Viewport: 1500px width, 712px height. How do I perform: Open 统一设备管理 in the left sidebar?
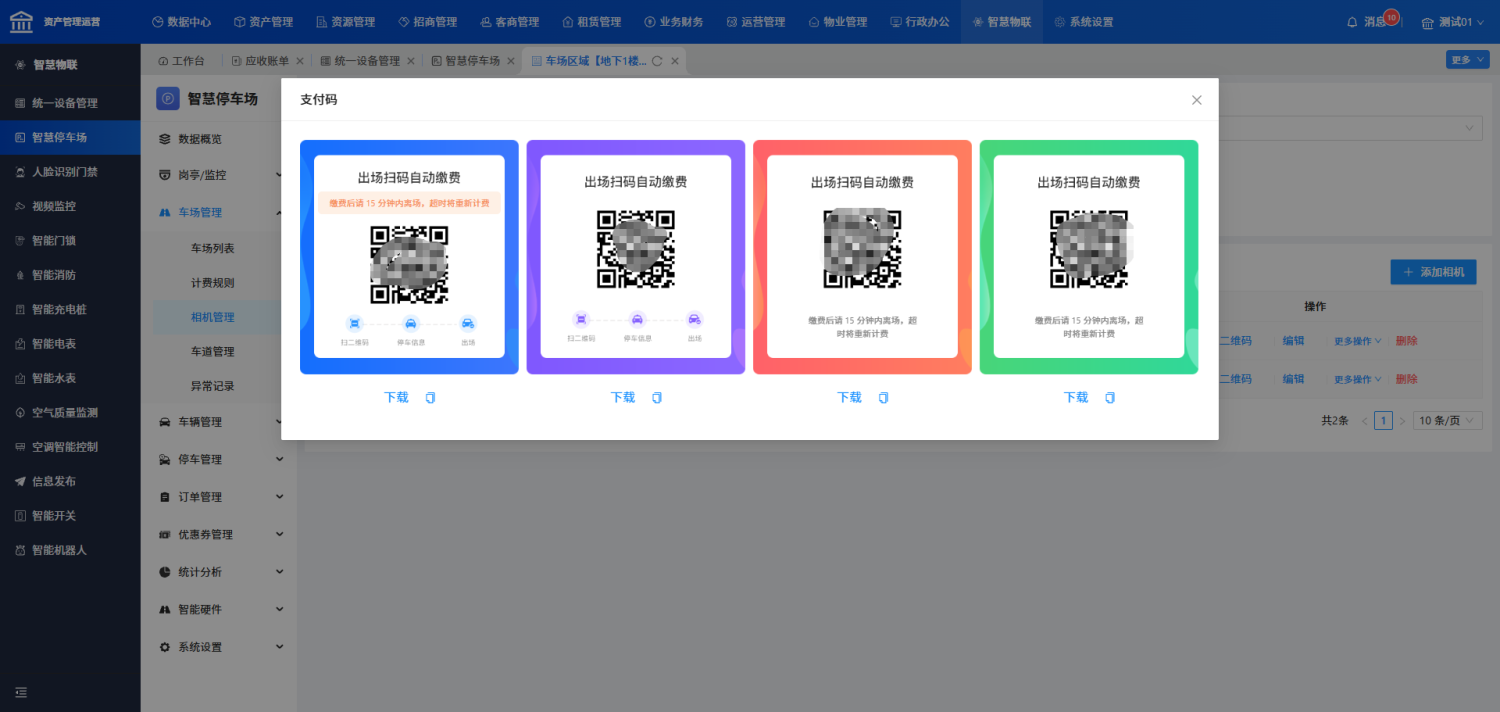[70, 103]
